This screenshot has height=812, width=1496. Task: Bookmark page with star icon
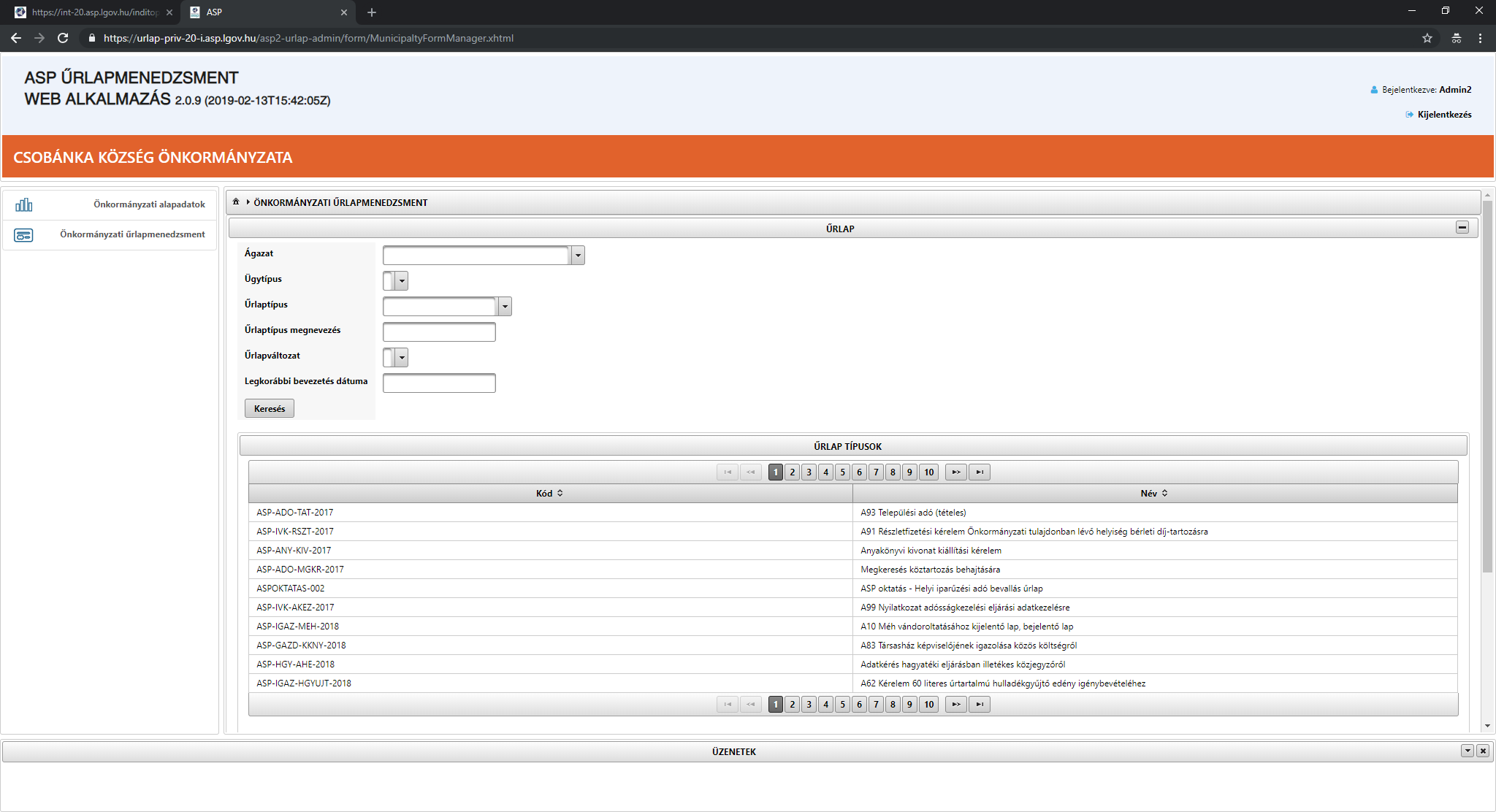1427,38
